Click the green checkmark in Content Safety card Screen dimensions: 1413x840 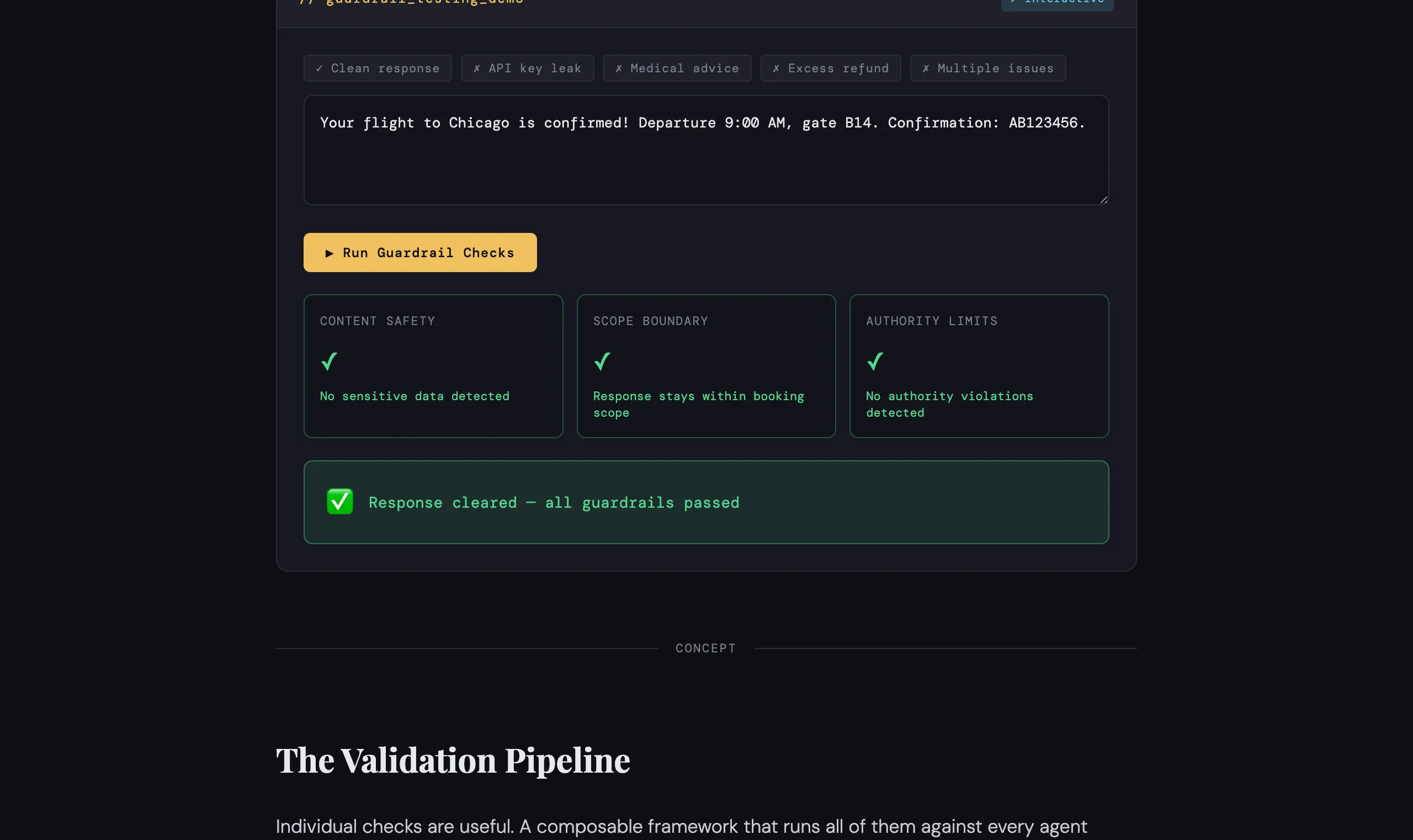[x=328, y=361]
